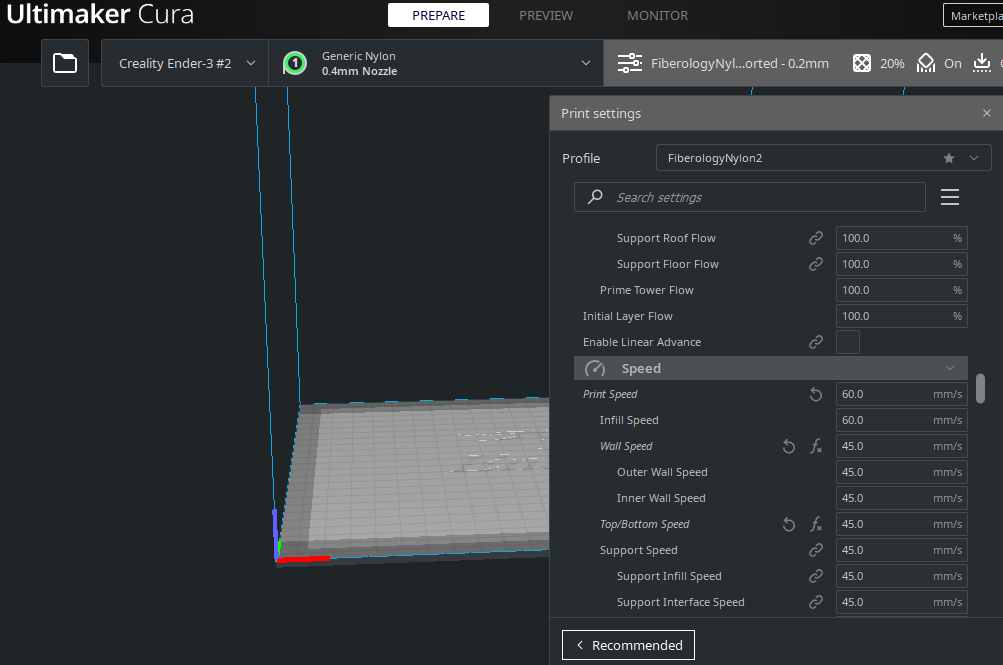Image resolution: width=1003 pixels, height=665 pixels.
Task: Open file using the folder icon
Action: coord(65,63)
